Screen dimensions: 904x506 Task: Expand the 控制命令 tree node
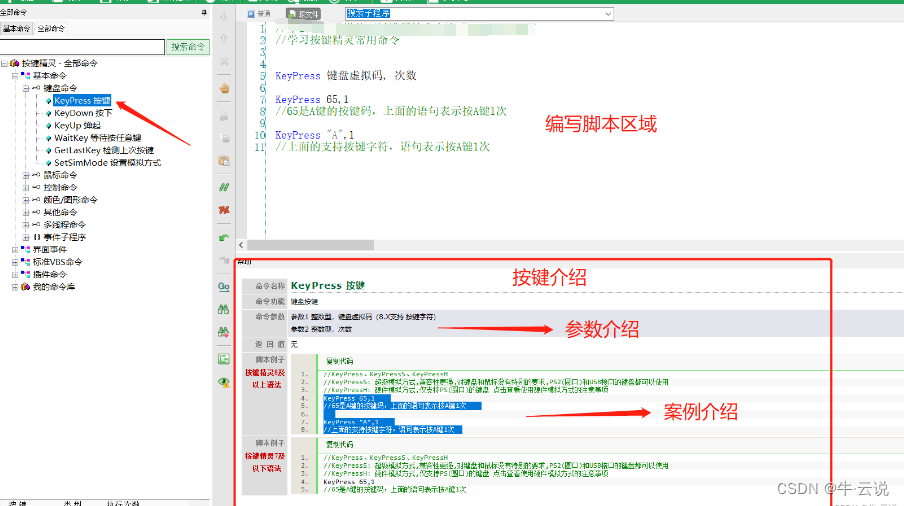pyautogui.click(x=26, y=187)
